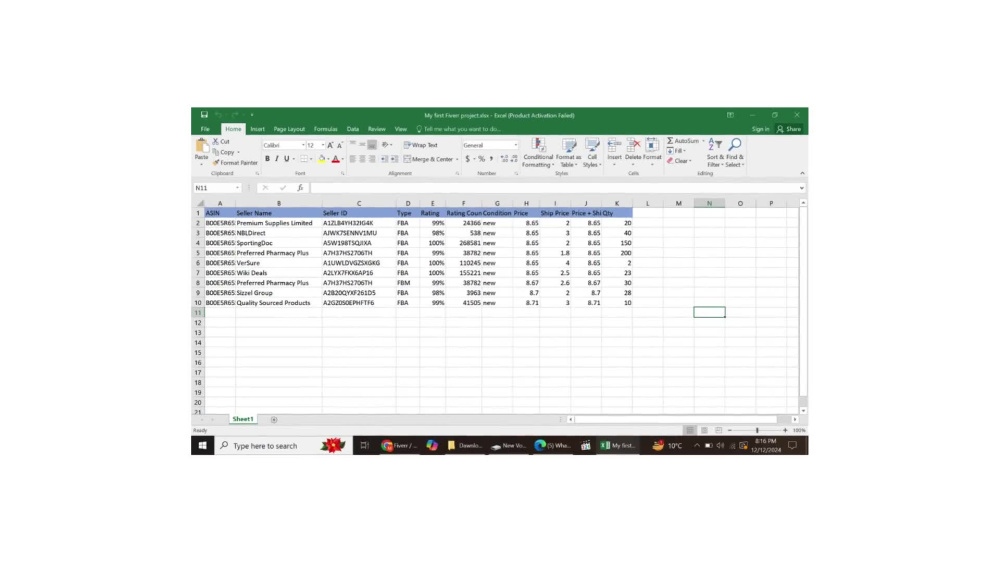Viewport: 1000px width, 563px height.
Task: Click the Orientation text angle icon
Action: (385, 145)
